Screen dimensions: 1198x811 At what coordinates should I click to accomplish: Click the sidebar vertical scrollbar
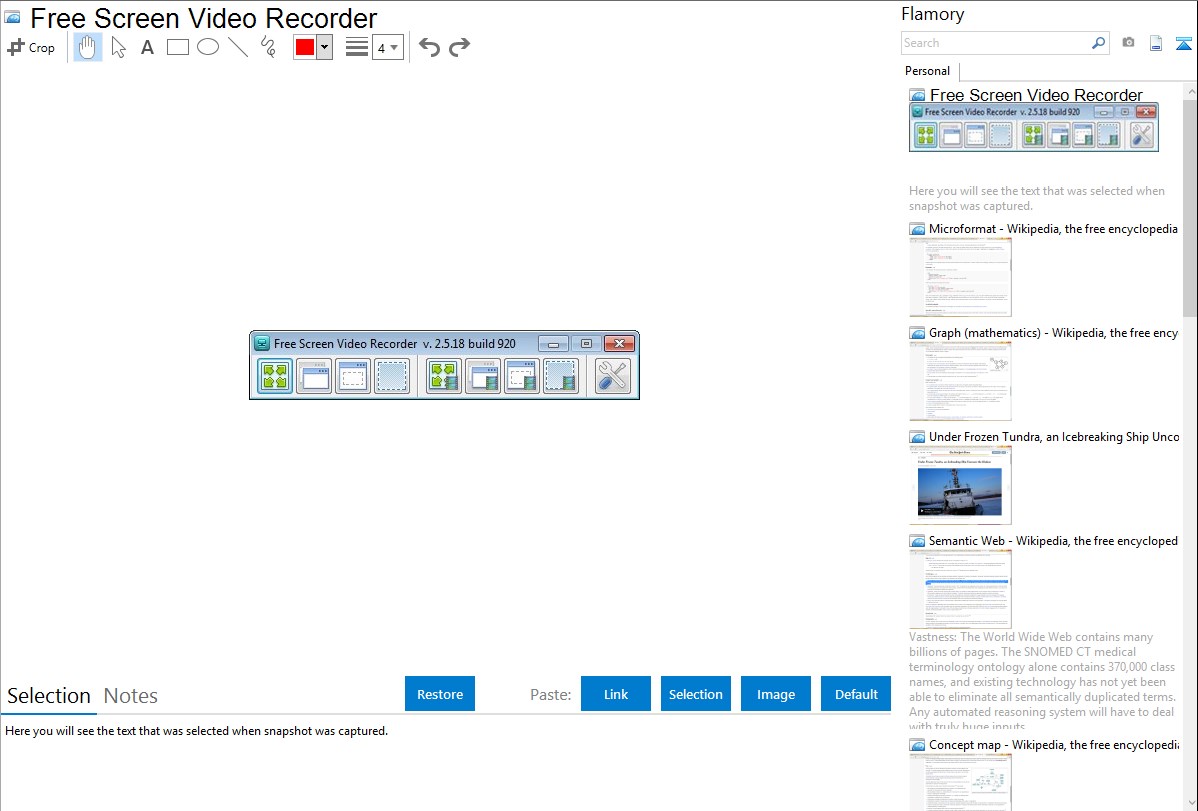coord(1190,206)
